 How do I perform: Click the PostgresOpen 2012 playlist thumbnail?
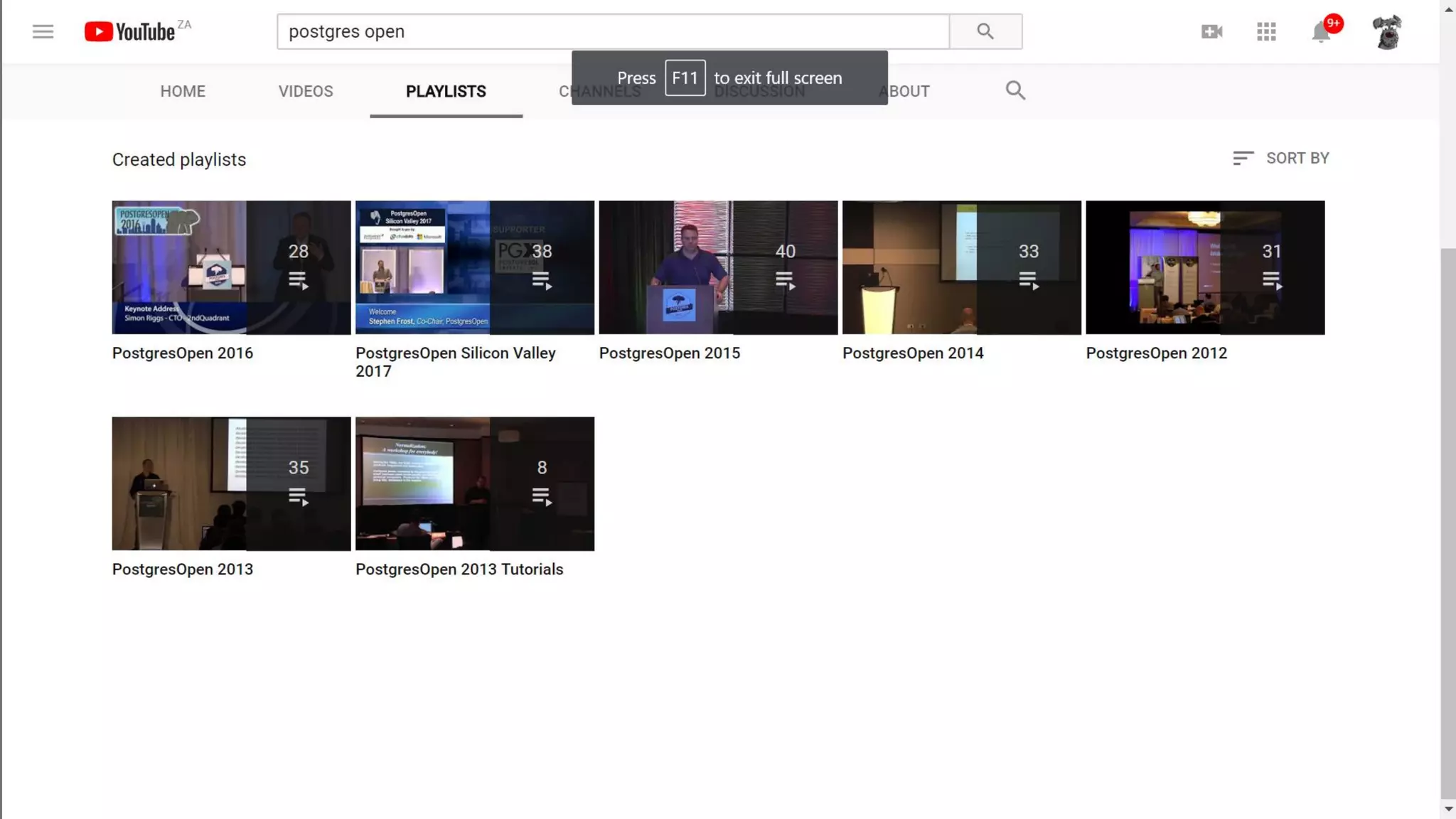click(x=1204, y=267)
